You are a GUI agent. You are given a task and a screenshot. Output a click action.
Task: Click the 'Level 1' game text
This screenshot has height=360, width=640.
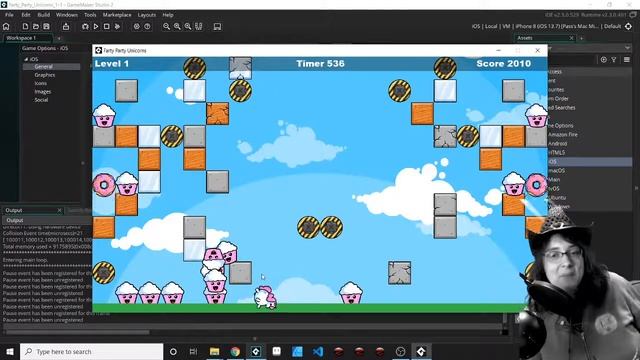click(112, 64)
